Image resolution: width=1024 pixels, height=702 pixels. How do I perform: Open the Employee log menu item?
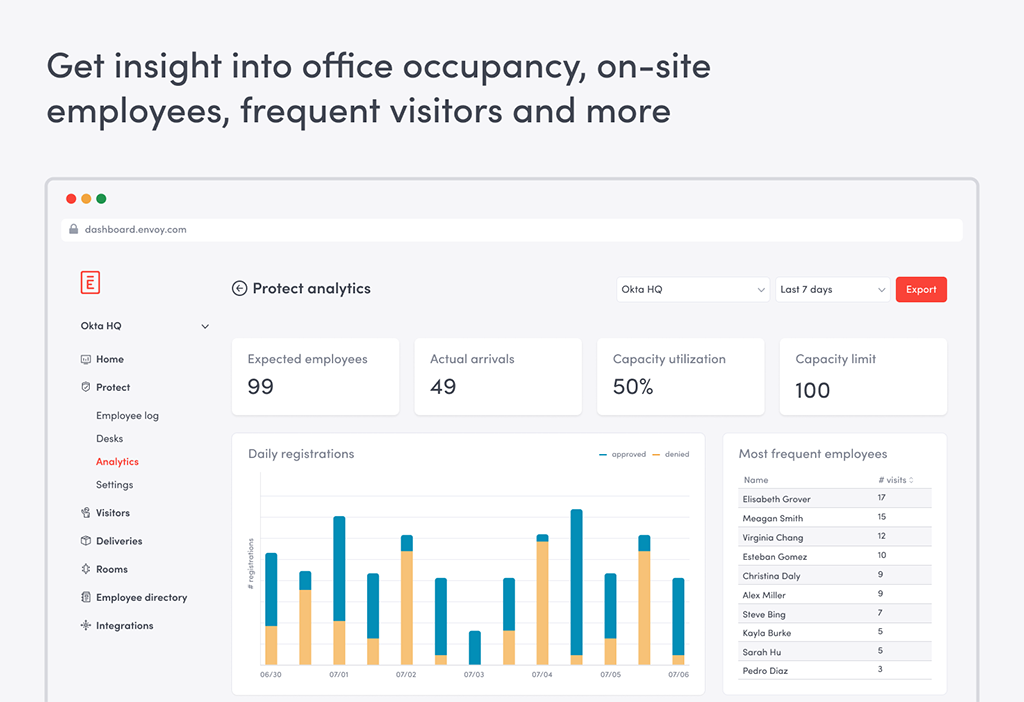coord(127,415)
